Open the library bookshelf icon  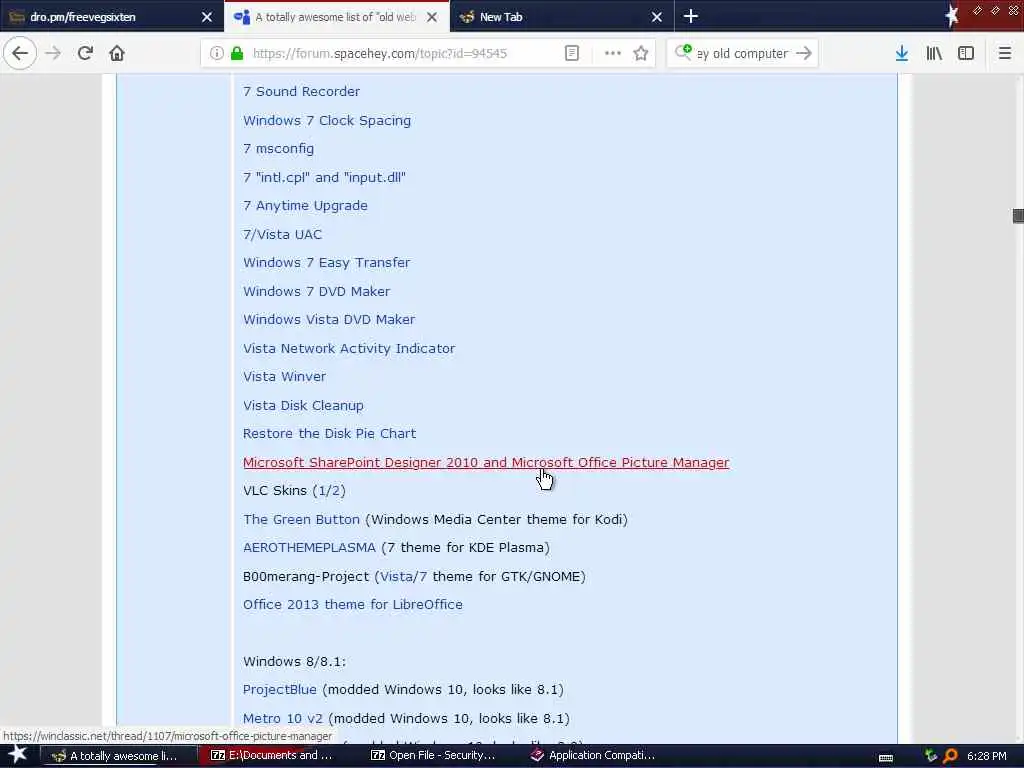click(x=934, y=53)
